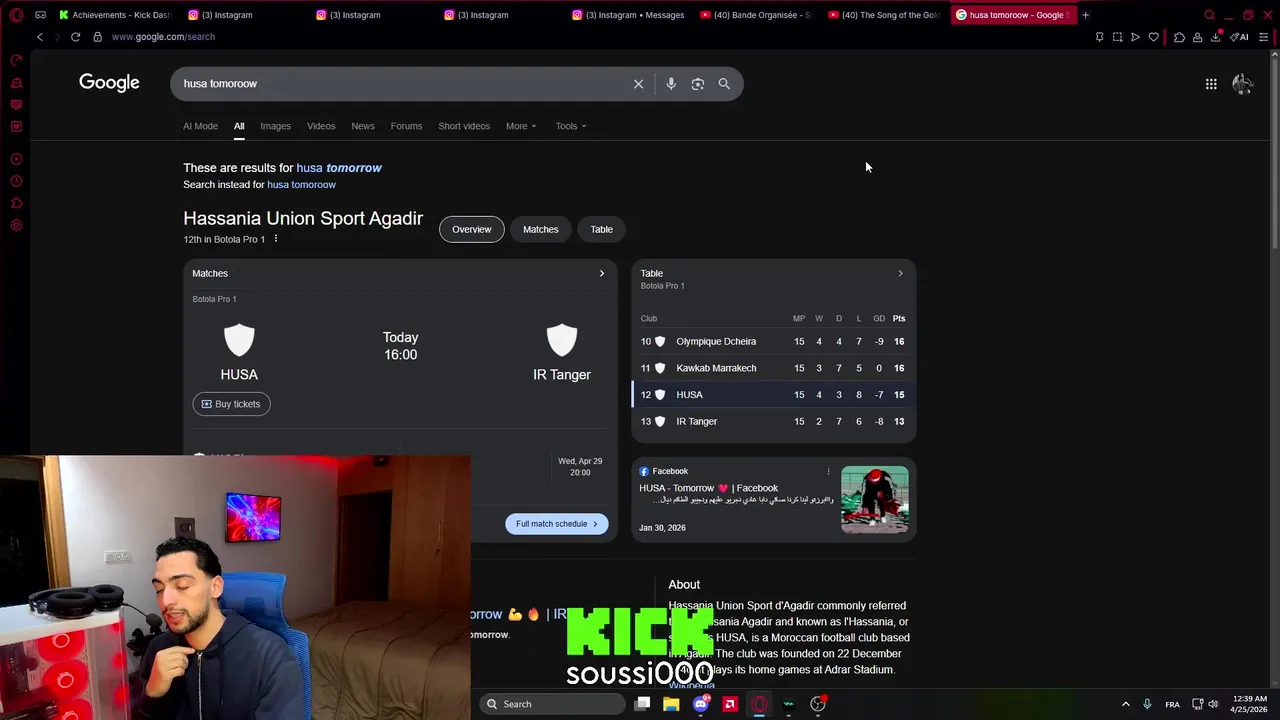Open HUSA - Tomorrow Facebook result

click(709, 488)
